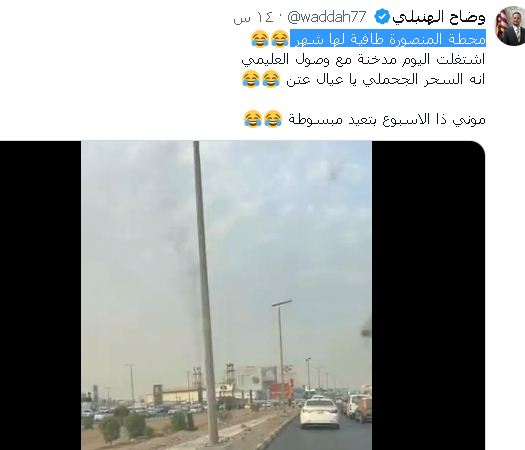525x450 pixels.
Task: Click the black bar right of video
Action: click(x=429, y=295)
